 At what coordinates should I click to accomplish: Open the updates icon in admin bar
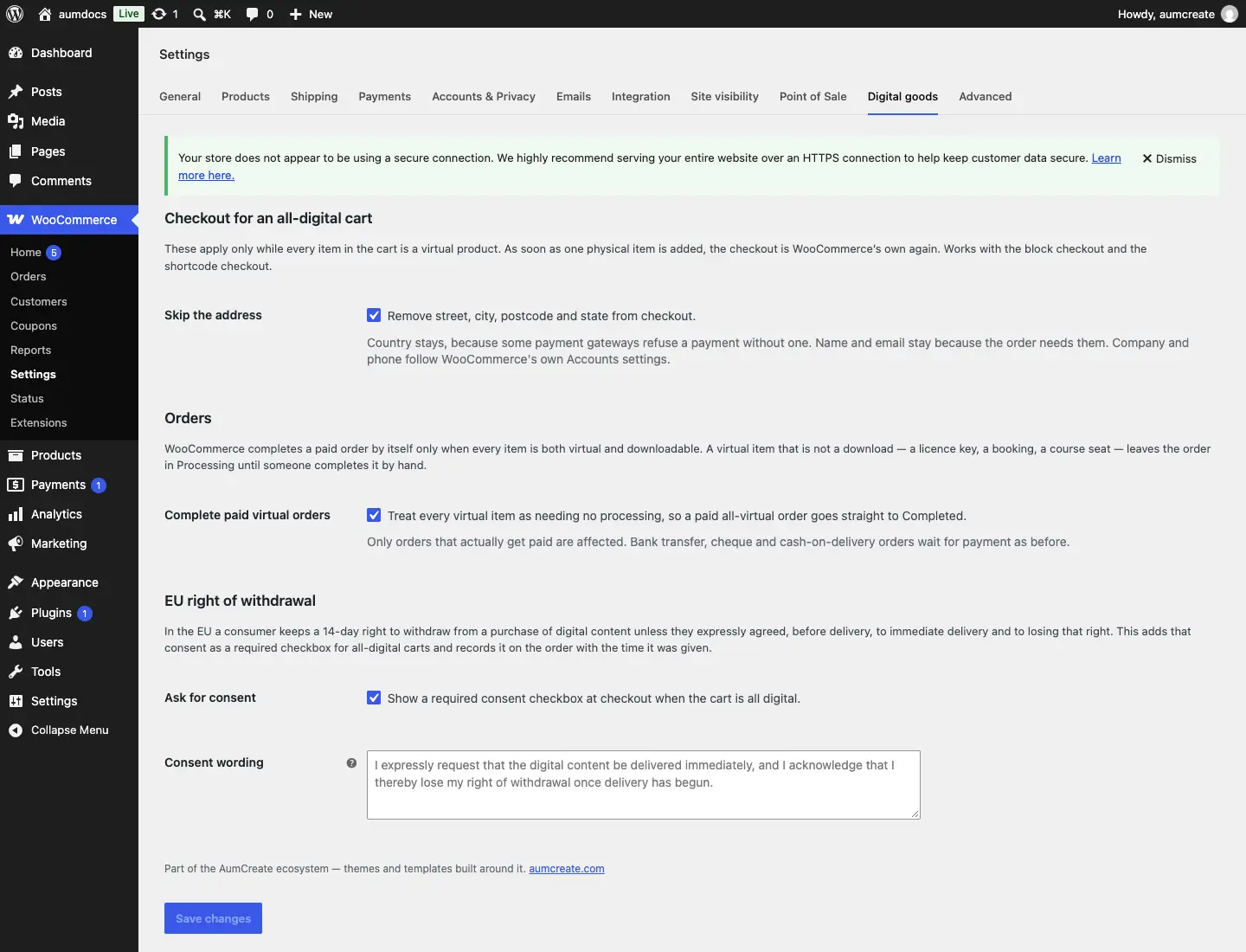pos(159,14)
